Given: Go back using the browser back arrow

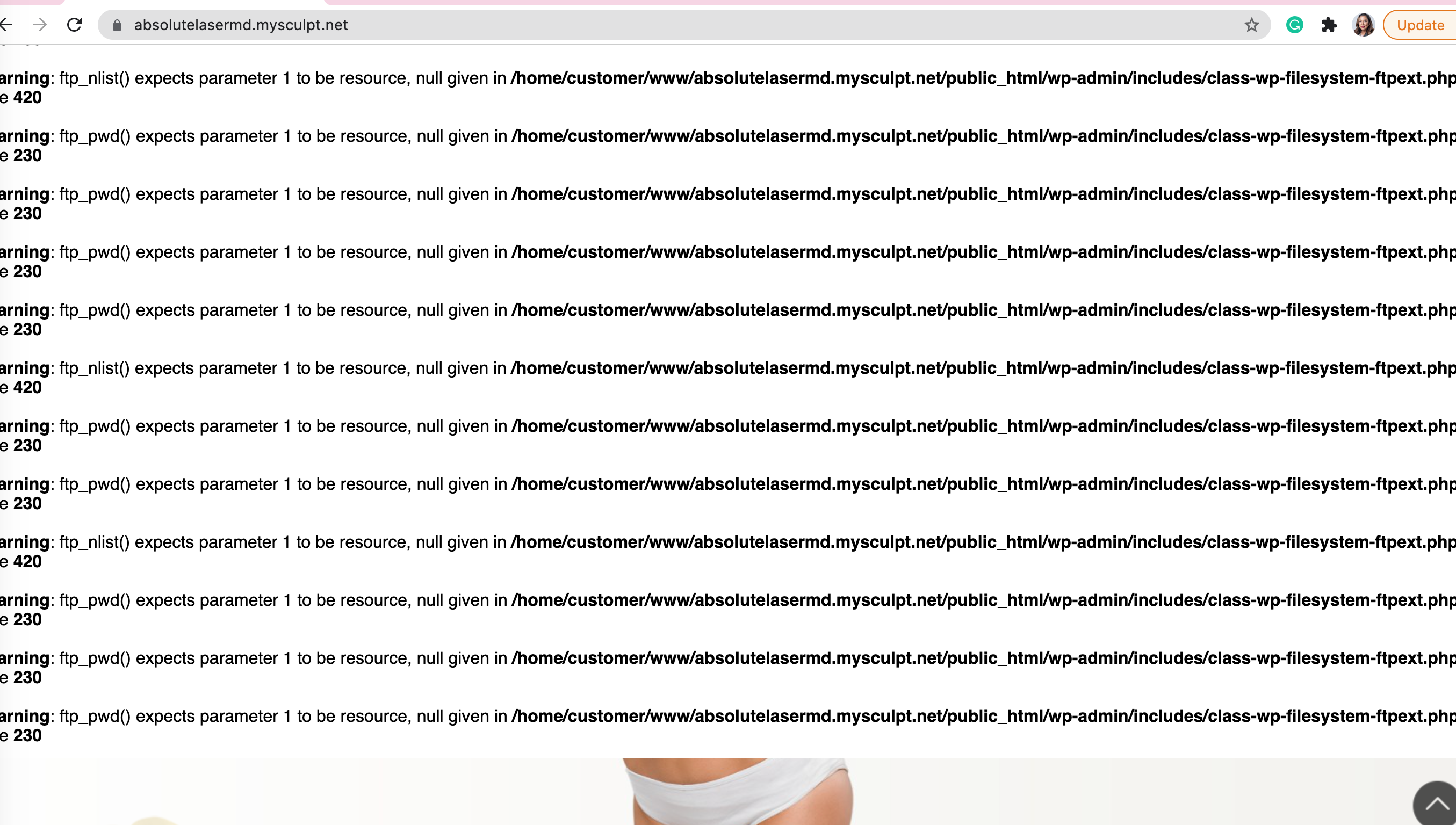Looking at the screenshot, I should 6,24.
